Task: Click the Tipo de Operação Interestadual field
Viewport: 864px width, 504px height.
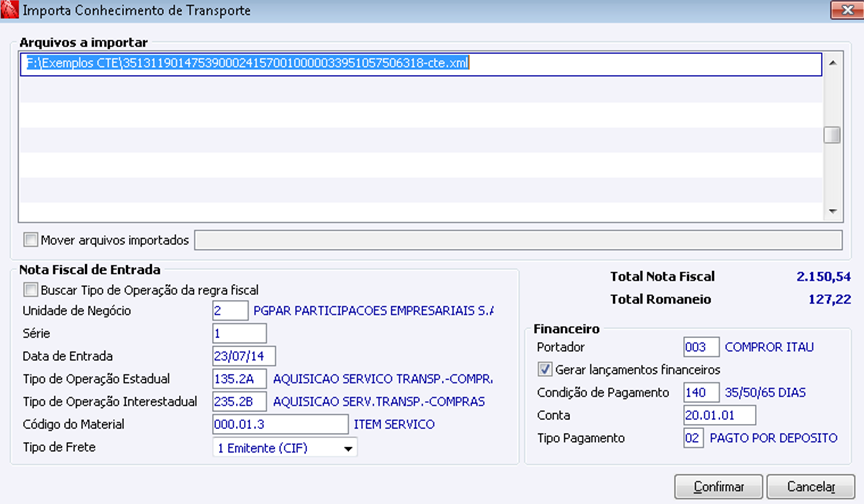Action: [x=239, y=402]
